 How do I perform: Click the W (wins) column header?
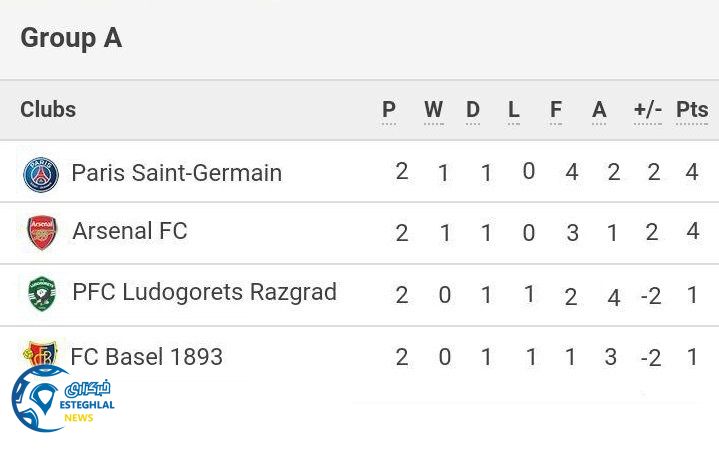click(433, 110)
